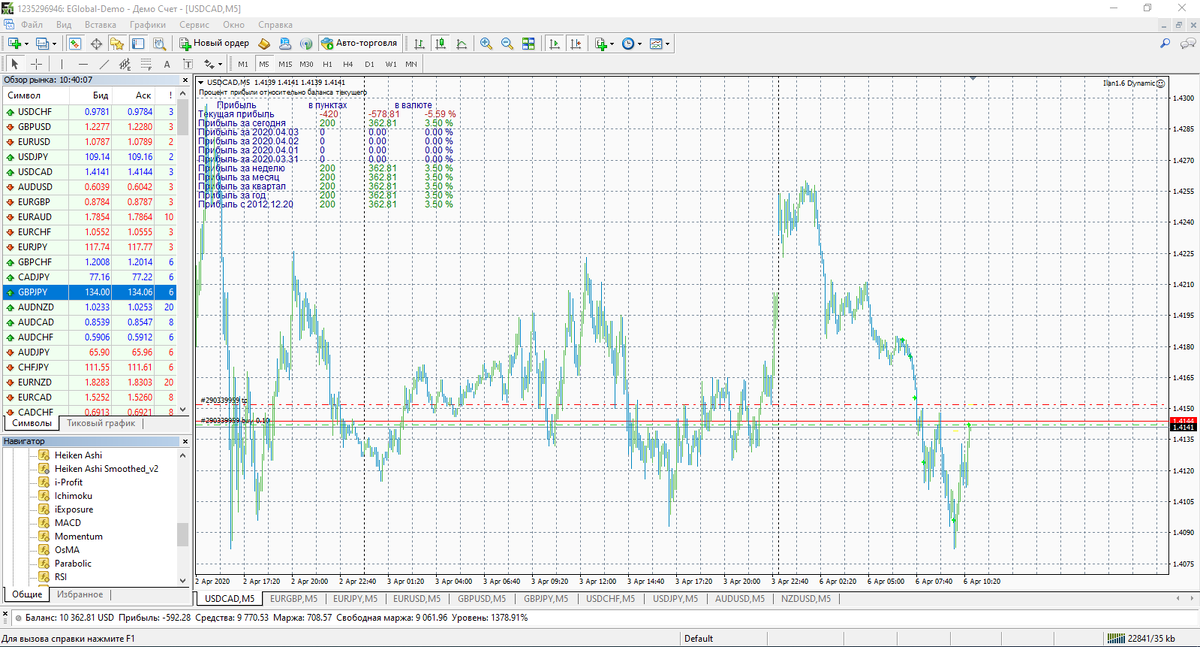Viewport: 1200px width, 647px height.
Task: Open the MetaEditor book icon
Action: tap(264, 43)
